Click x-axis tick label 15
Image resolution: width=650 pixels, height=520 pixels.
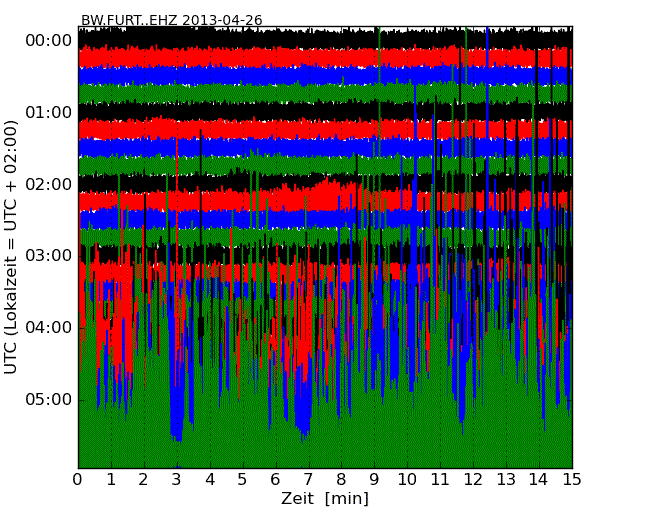pos(572,480)
